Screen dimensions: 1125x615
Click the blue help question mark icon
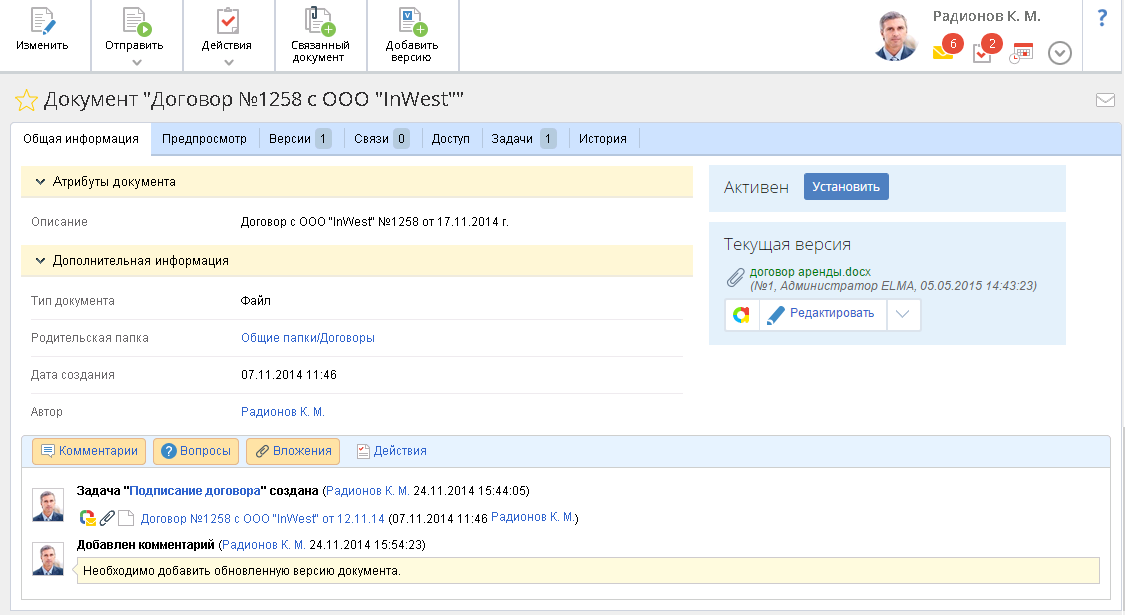click(x=1102, y=17)
